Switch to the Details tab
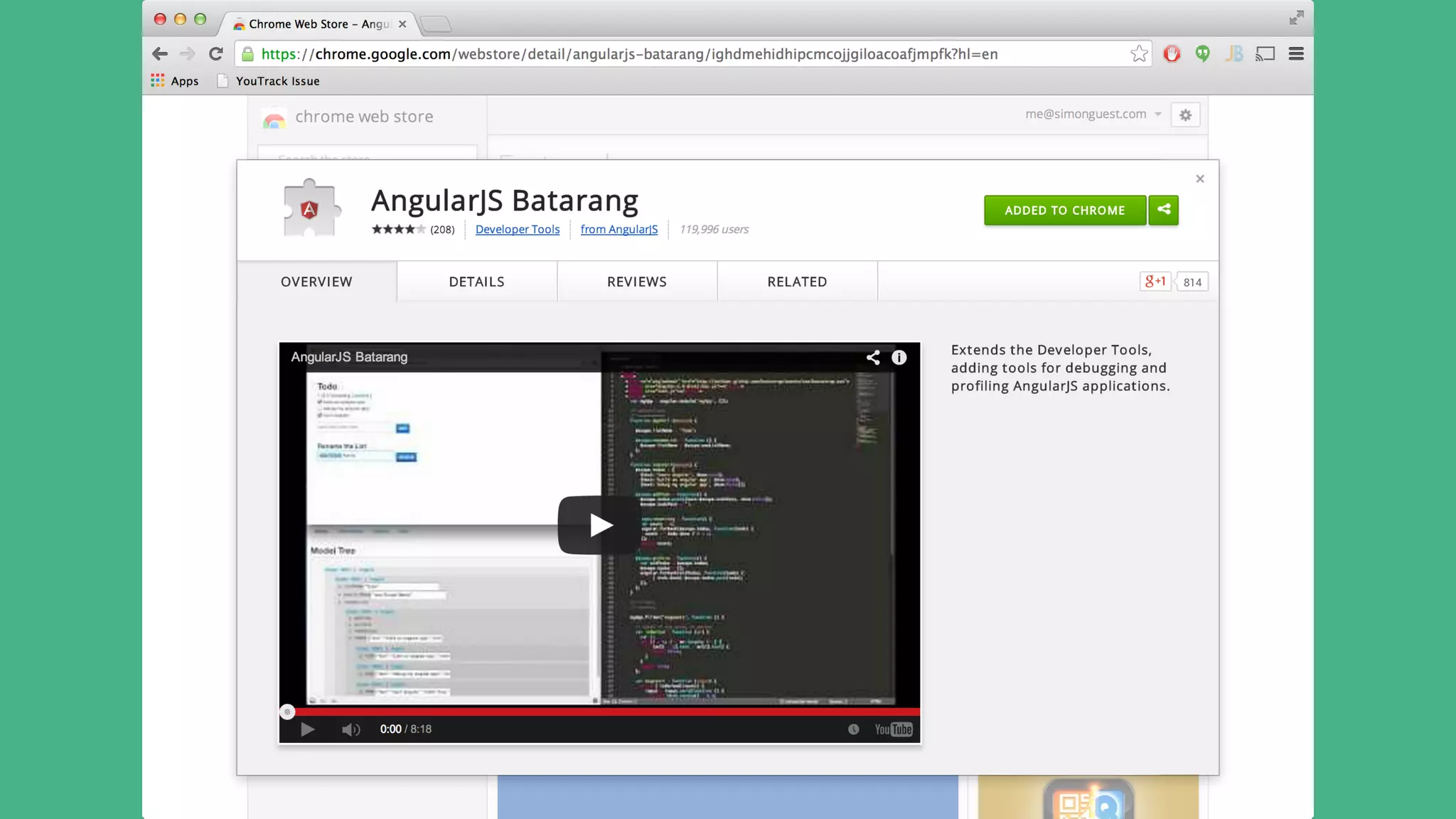1456x819 pixels. tap(476, 282)
